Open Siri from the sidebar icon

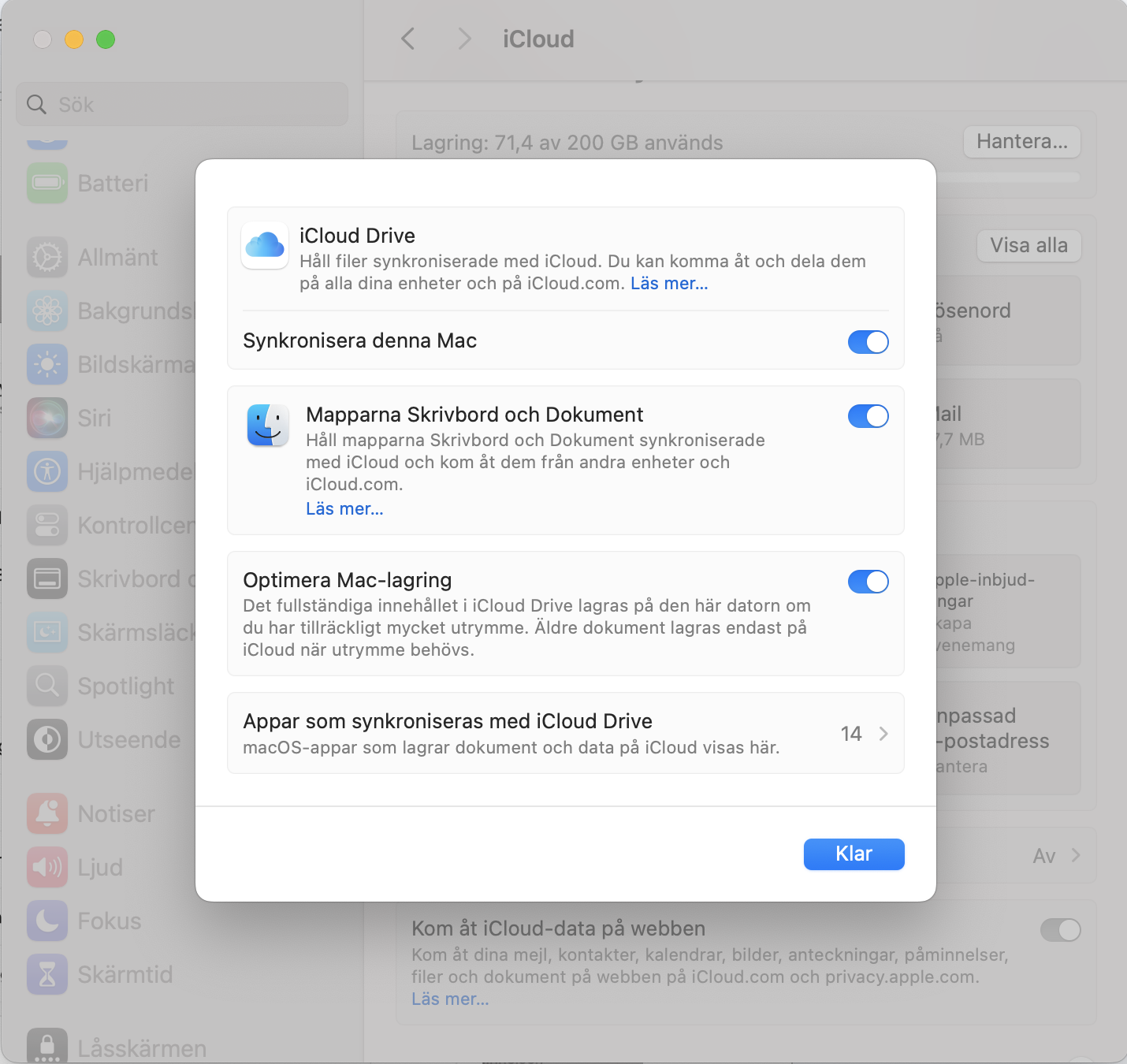point(47,418)
